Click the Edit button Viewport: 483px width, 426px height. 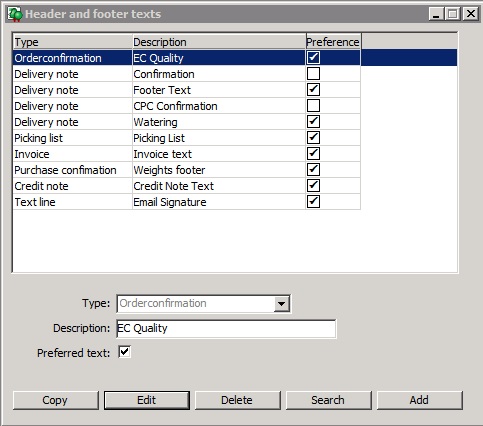(x=147, y=400)
